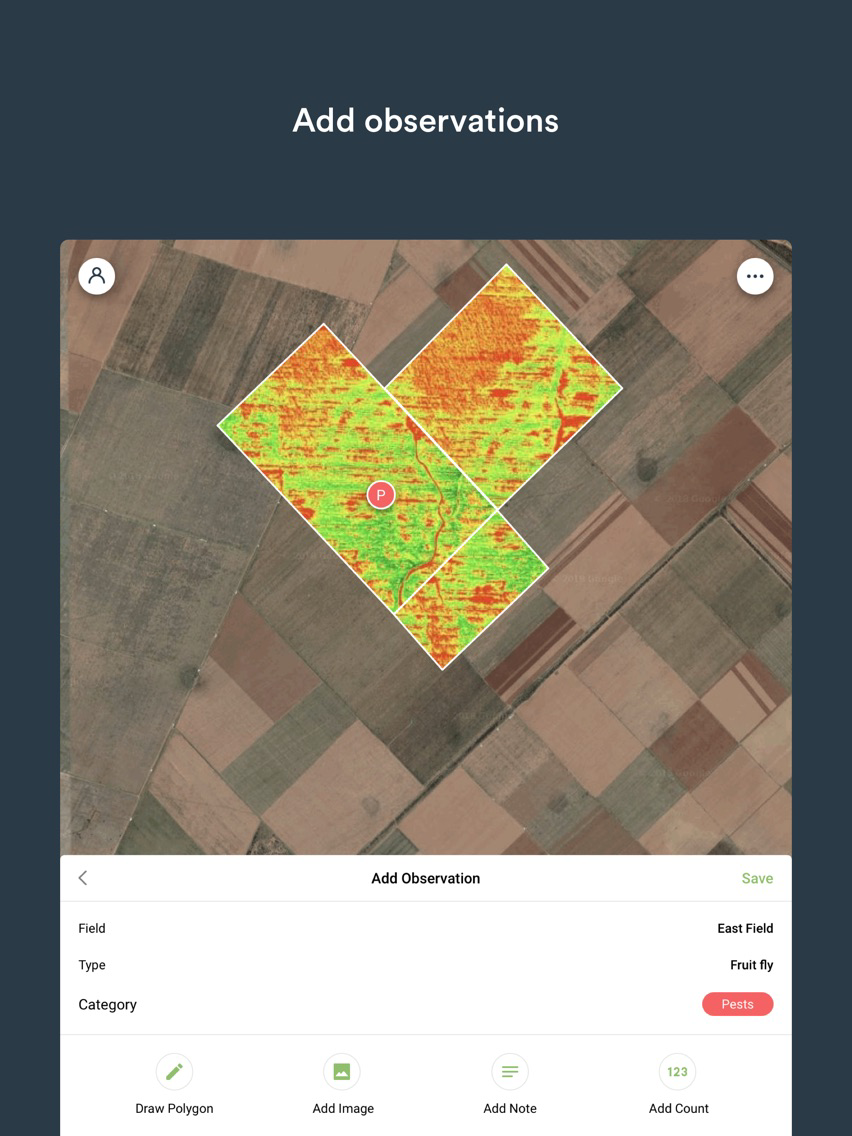This screenshot has height=1136, width=852.
Task: Click the Add Count label
Action: [x=679, y=1108]
